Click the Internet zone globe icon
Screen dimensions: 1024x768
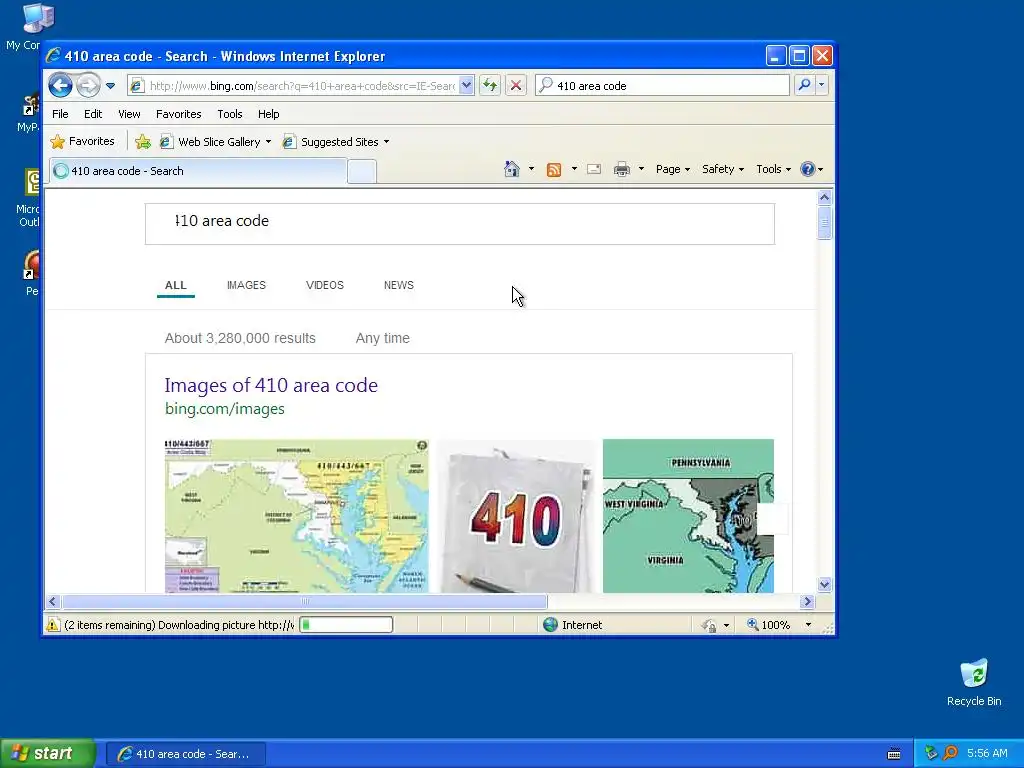point(551,625)
